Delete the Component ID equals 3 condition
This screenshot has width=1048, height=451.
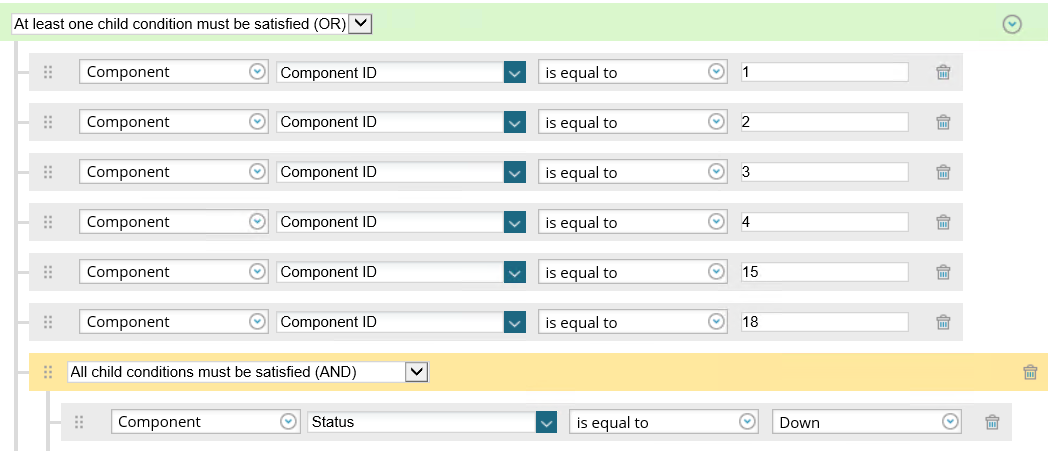coord(942,172)
